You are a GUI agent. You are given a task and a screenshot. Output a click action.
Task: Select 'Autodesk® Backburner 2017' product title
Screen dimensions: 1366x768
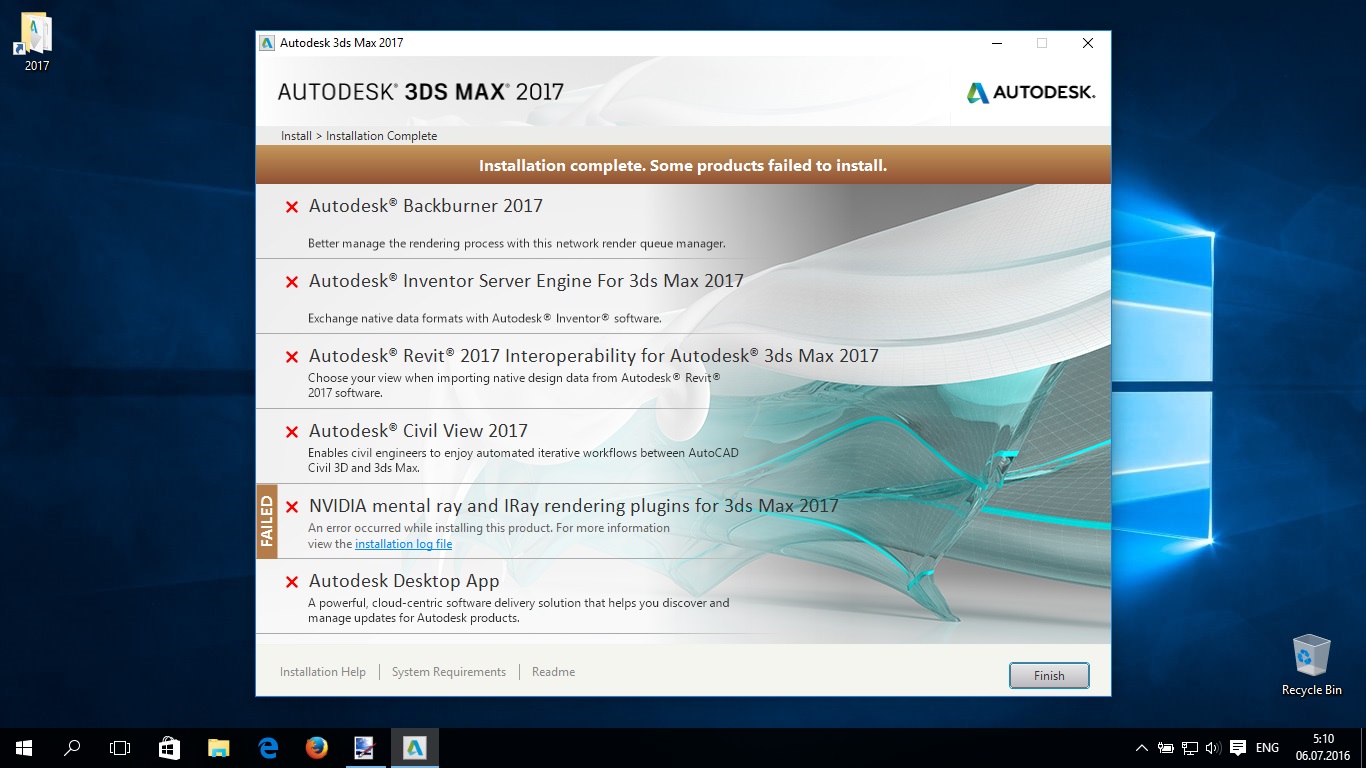pyautogui.click(x=426, y=206)
